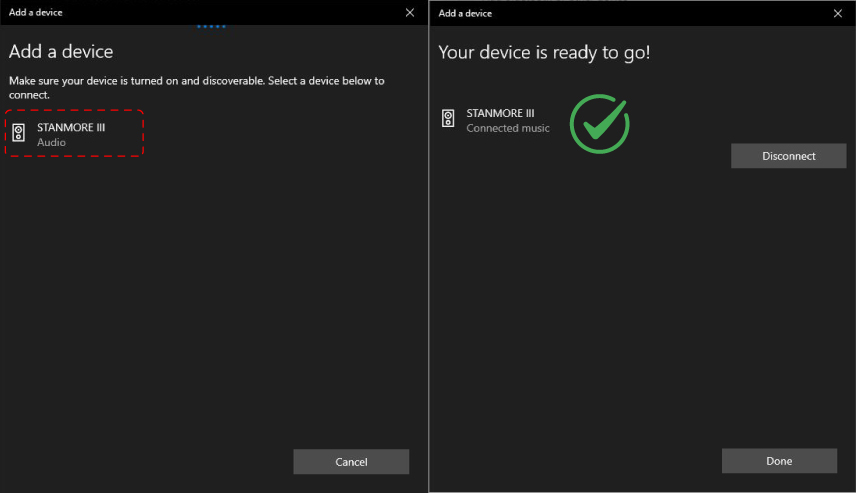Close the left Add a device dialog

[409, 12]
